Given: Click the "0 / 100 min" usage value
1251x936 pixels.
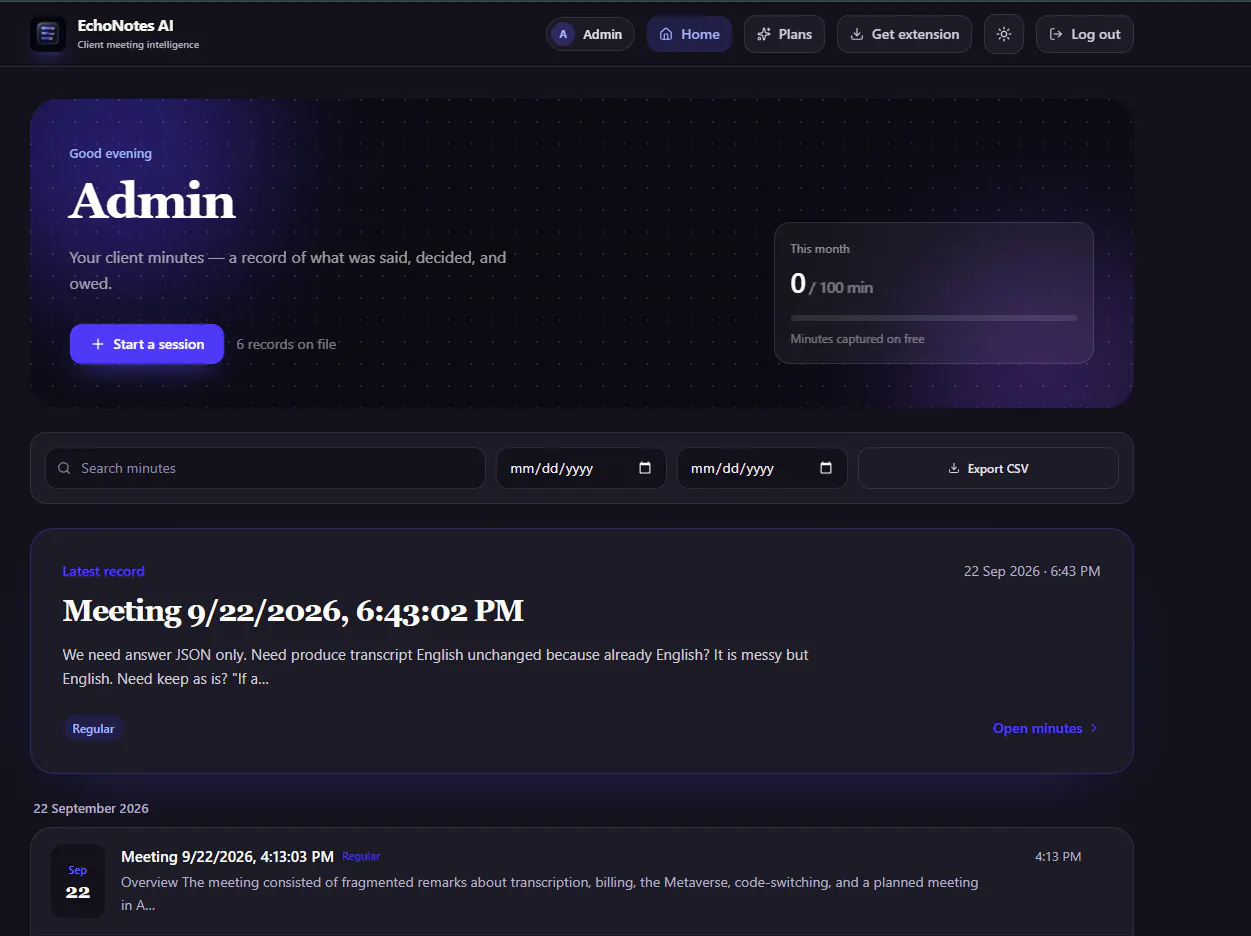Looking at the screenshot, I should [831, 284].
